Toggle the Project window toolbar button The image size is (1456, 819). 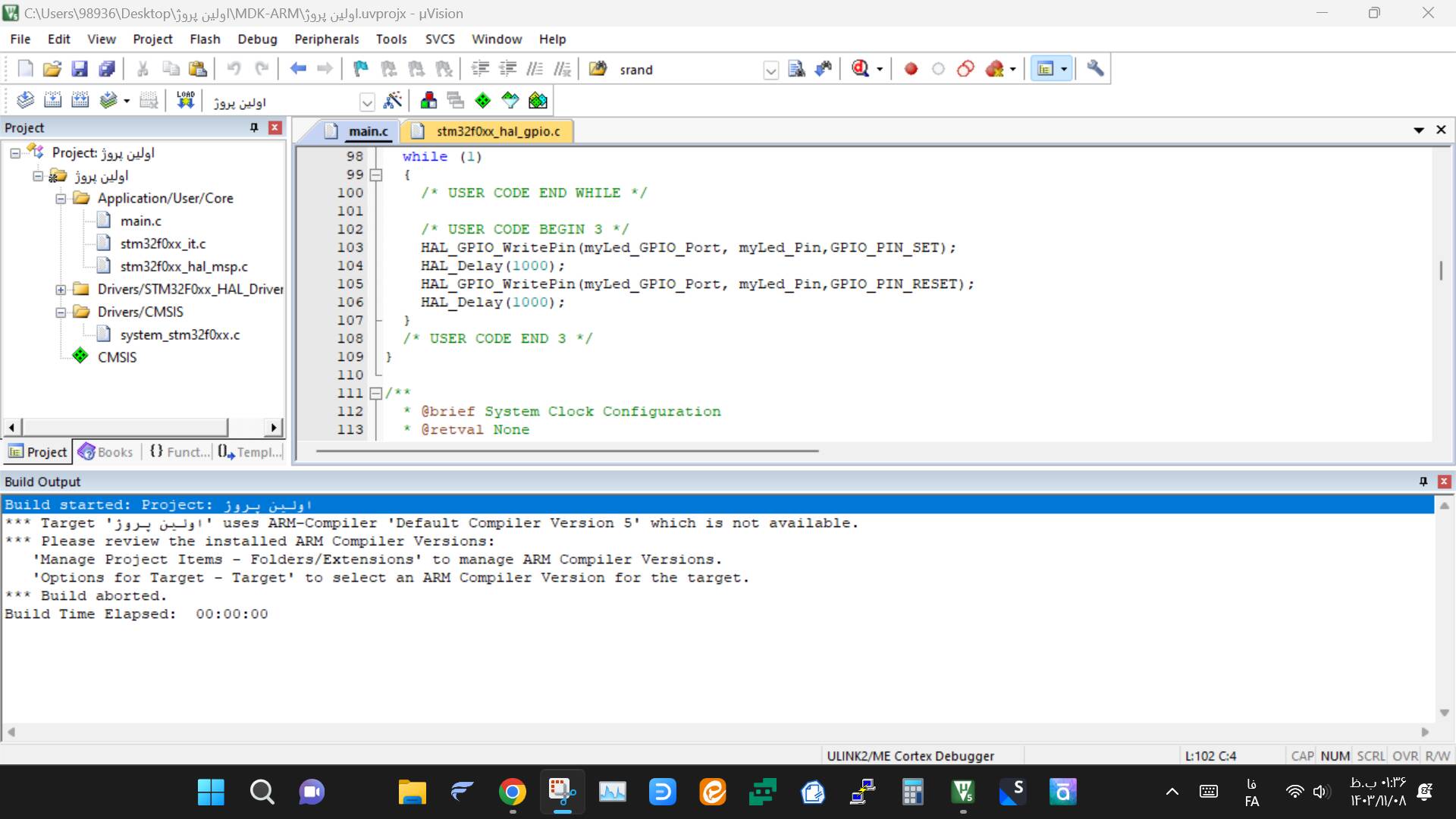[x=1046, y=69]
